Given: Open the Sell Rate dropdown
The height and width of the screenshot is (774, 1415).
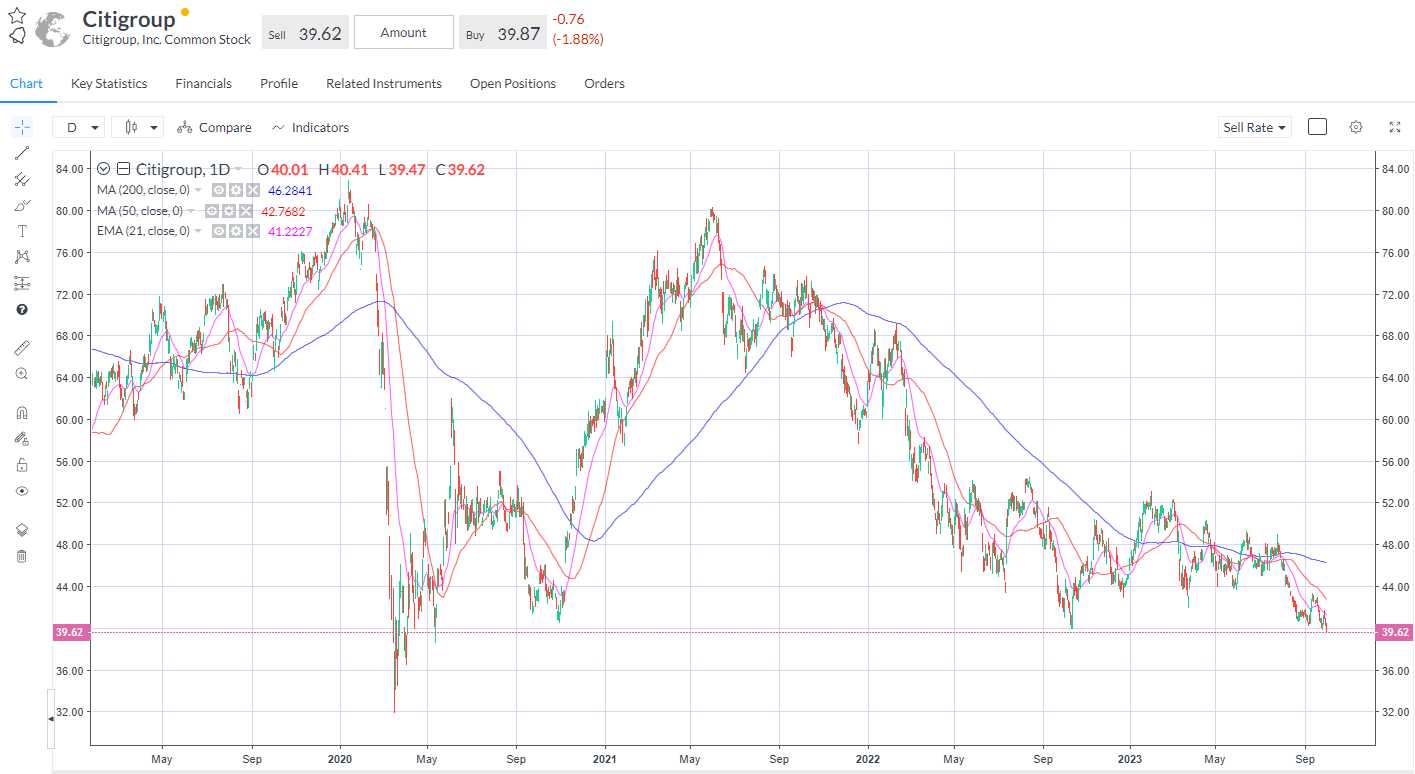Looking at the screenshot, I should (1254, 127).
